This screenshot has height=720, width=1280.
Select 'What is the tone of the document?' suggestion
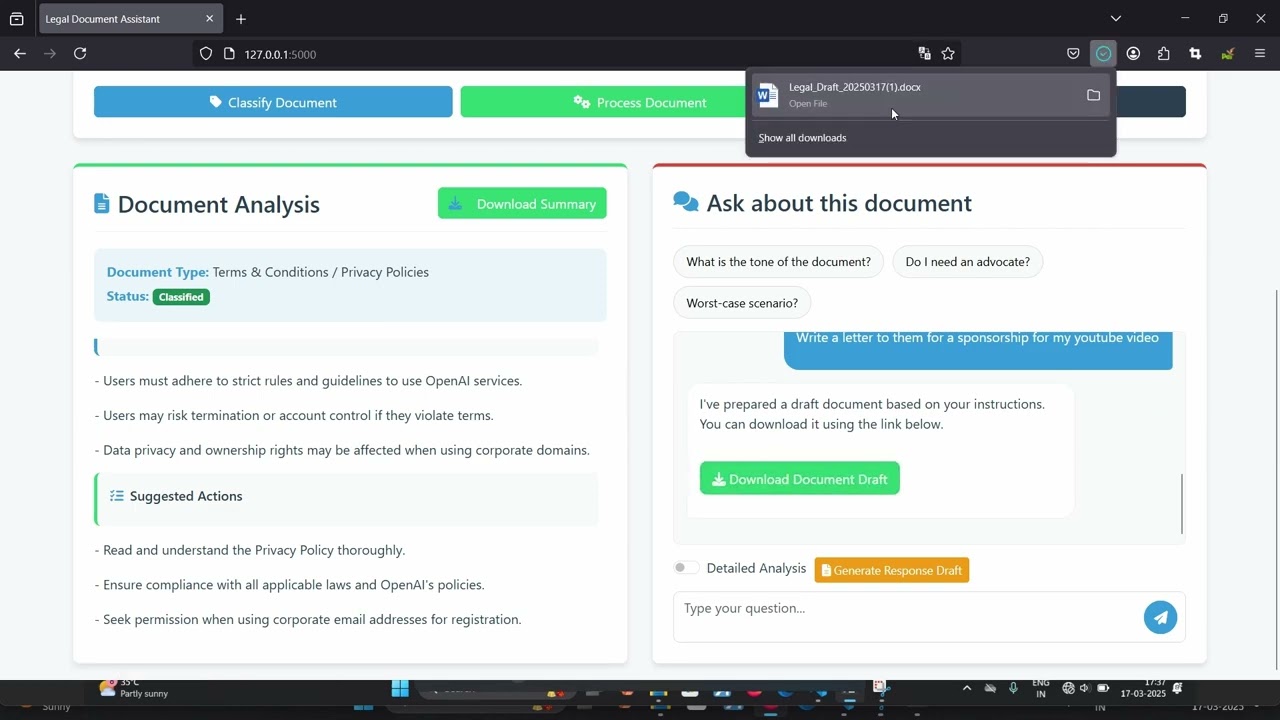click(x=779, y=262)
